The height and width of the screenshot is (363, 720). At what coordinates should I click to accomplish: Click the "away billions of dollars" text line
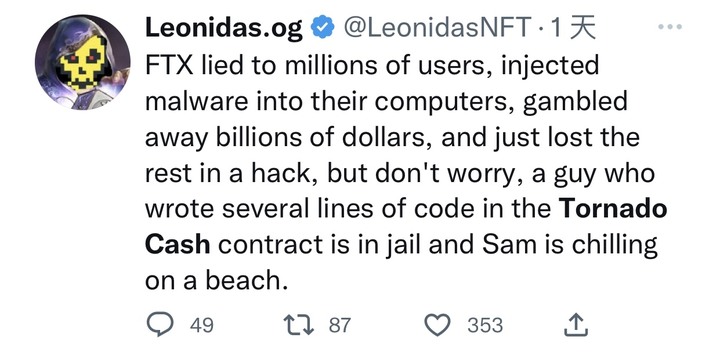click(x=392, y=137)
